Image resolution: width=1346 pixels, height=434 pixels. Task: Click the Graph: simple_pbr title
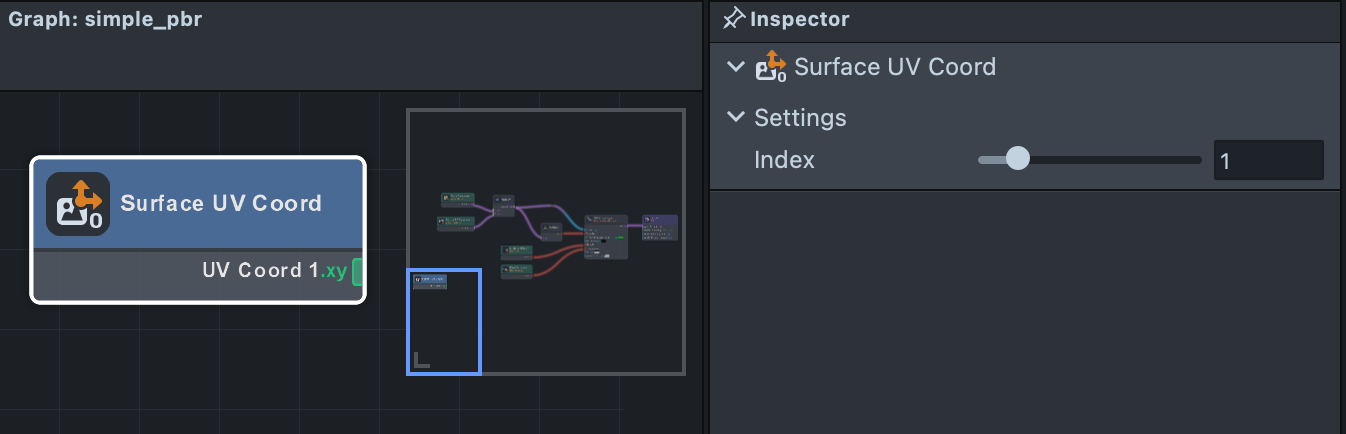[105, 20]
